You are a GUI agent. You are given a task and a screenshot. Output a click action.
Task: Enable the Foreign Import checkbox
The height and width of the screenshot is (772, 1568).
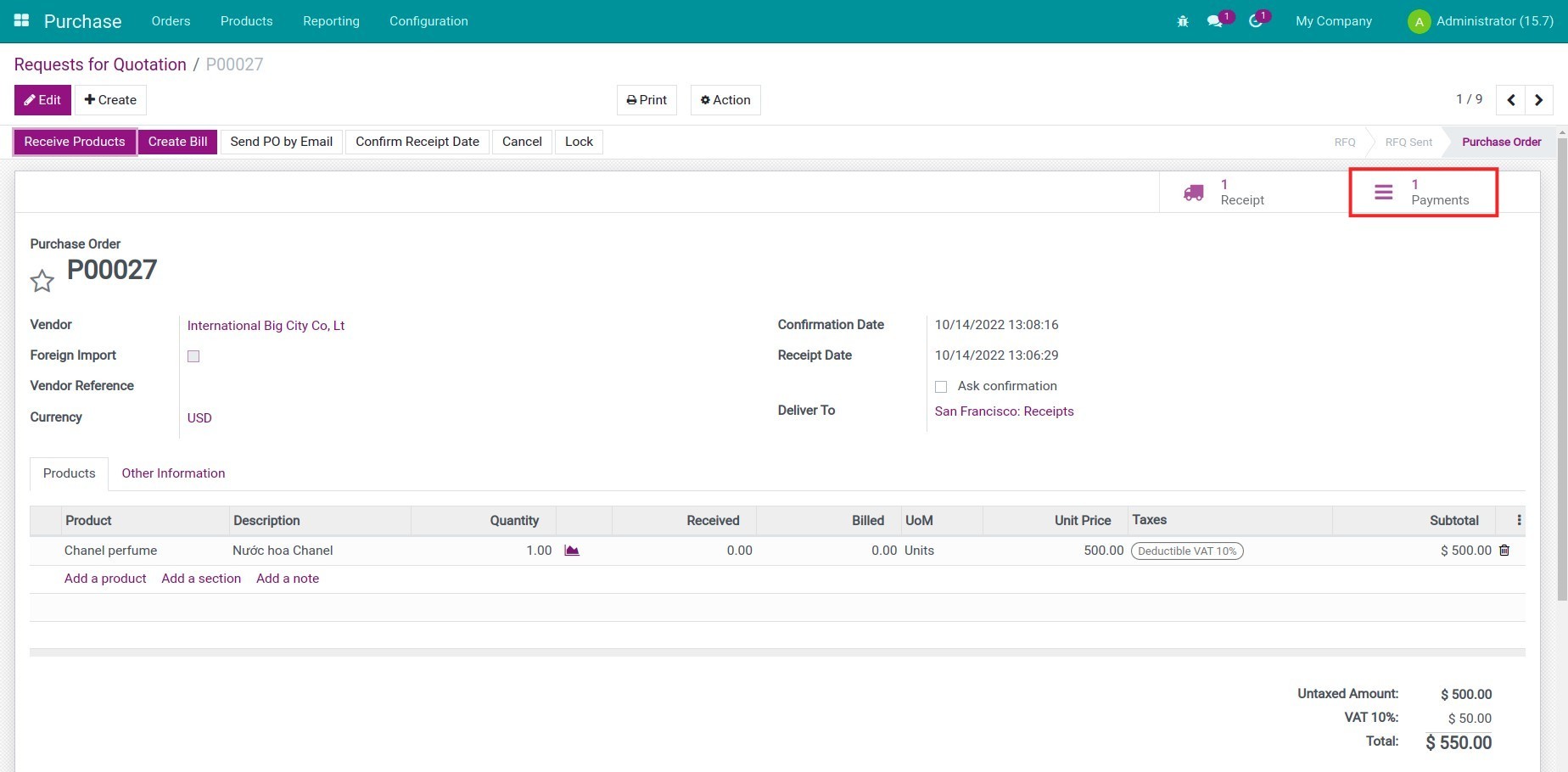tap(193, 356)
